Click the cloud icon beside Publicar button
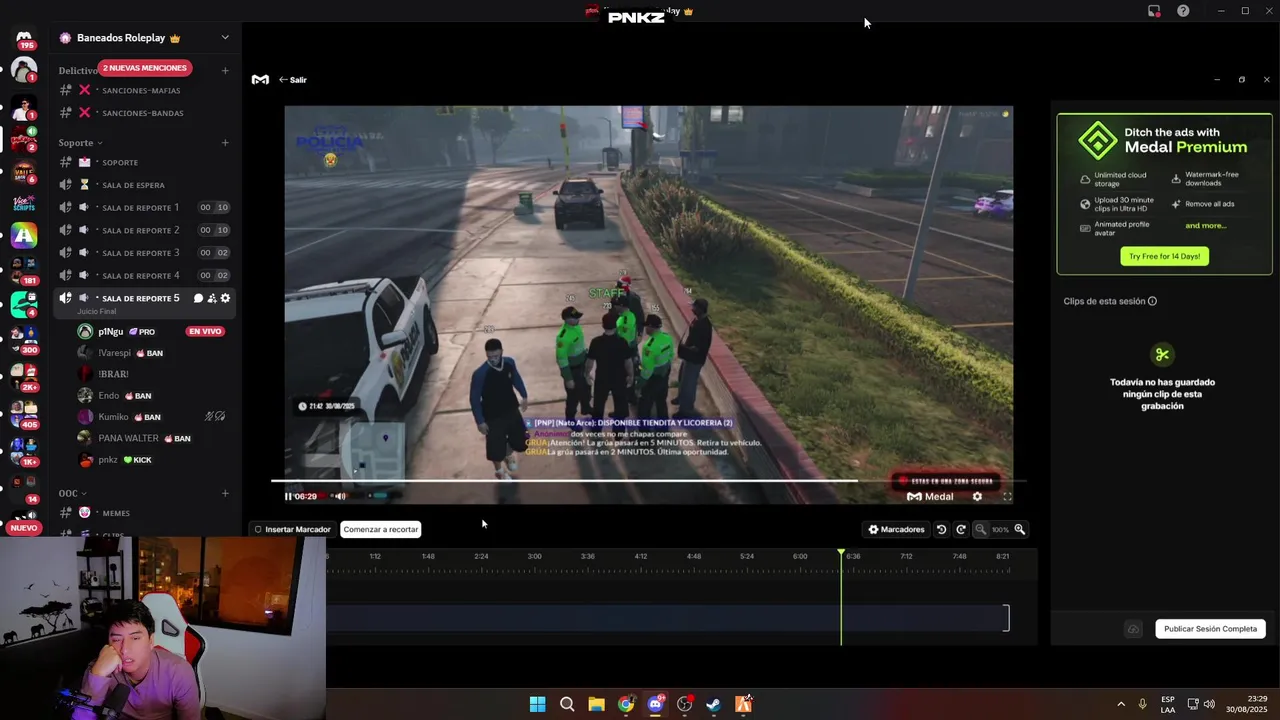The height and width of the screenshot is (720, 1280). (x=1133, y=629)
